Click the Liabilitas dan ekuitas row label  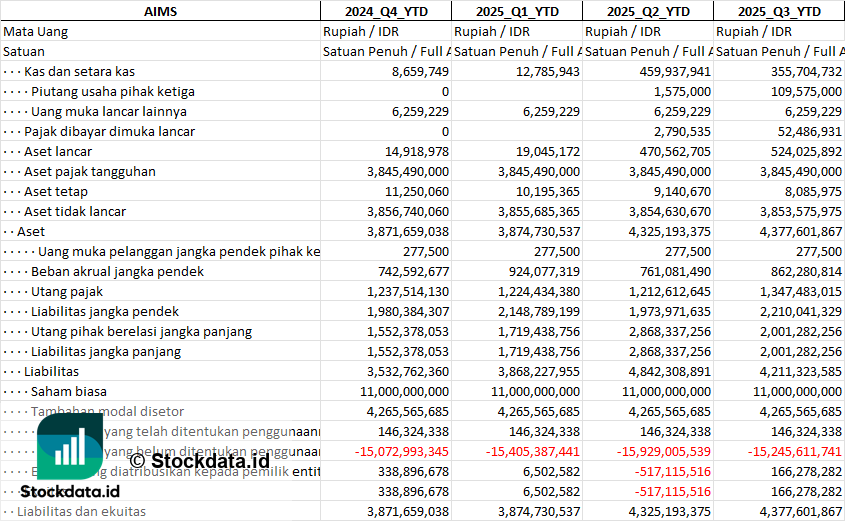click(81, 511)
